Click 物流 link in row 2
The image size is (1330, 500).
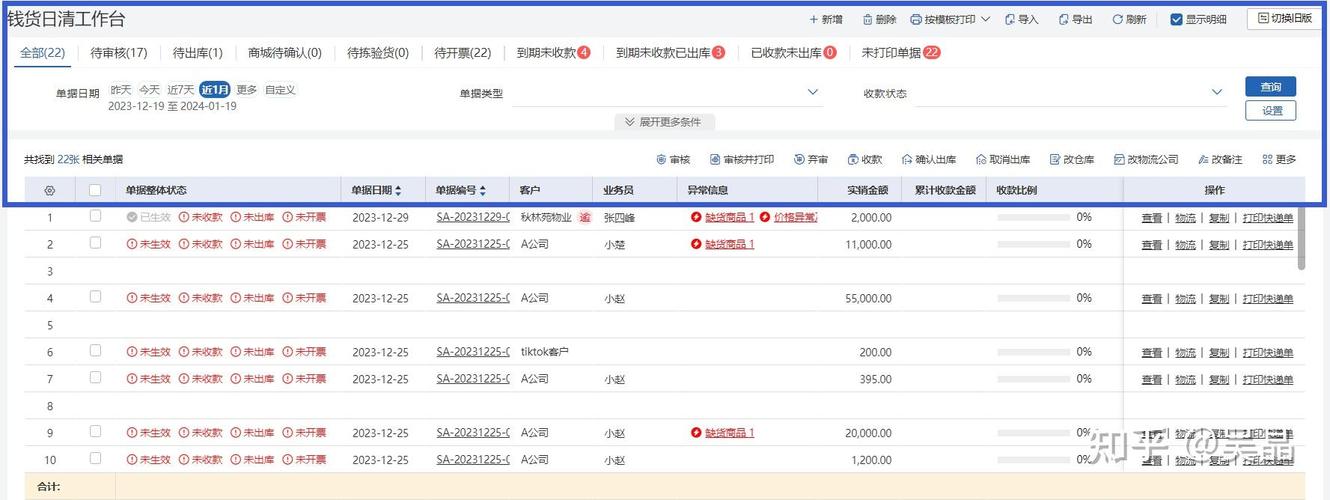pos(1185,245)
